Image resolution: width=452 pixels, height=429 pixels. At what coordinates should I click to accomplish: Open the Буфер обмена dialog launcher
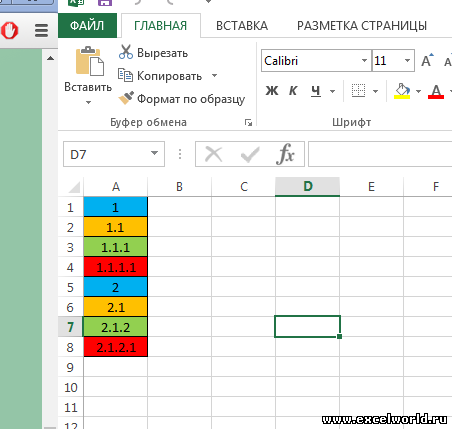(248, 122)
